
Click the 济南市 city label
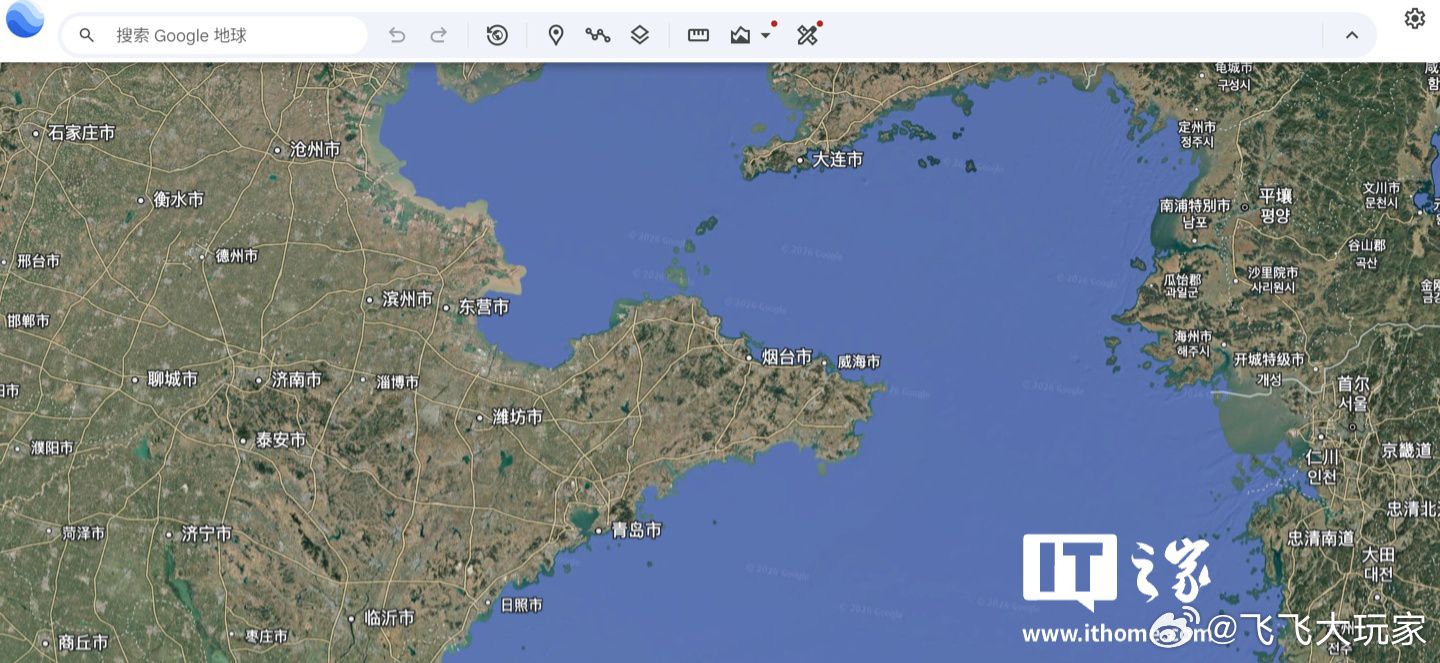point(296,380)
